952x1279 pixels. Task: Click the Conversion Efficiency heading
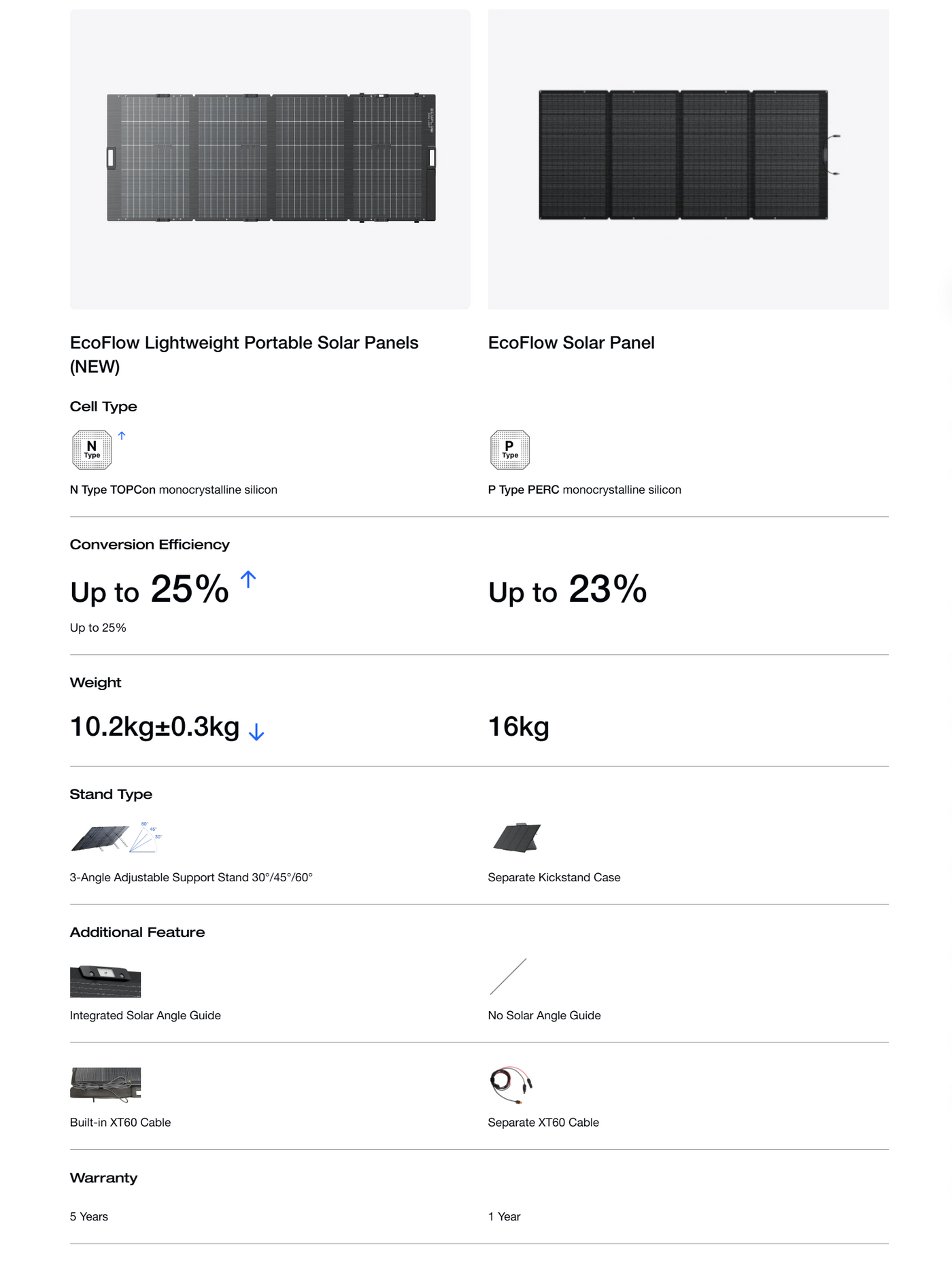click(x=150, y=545)
